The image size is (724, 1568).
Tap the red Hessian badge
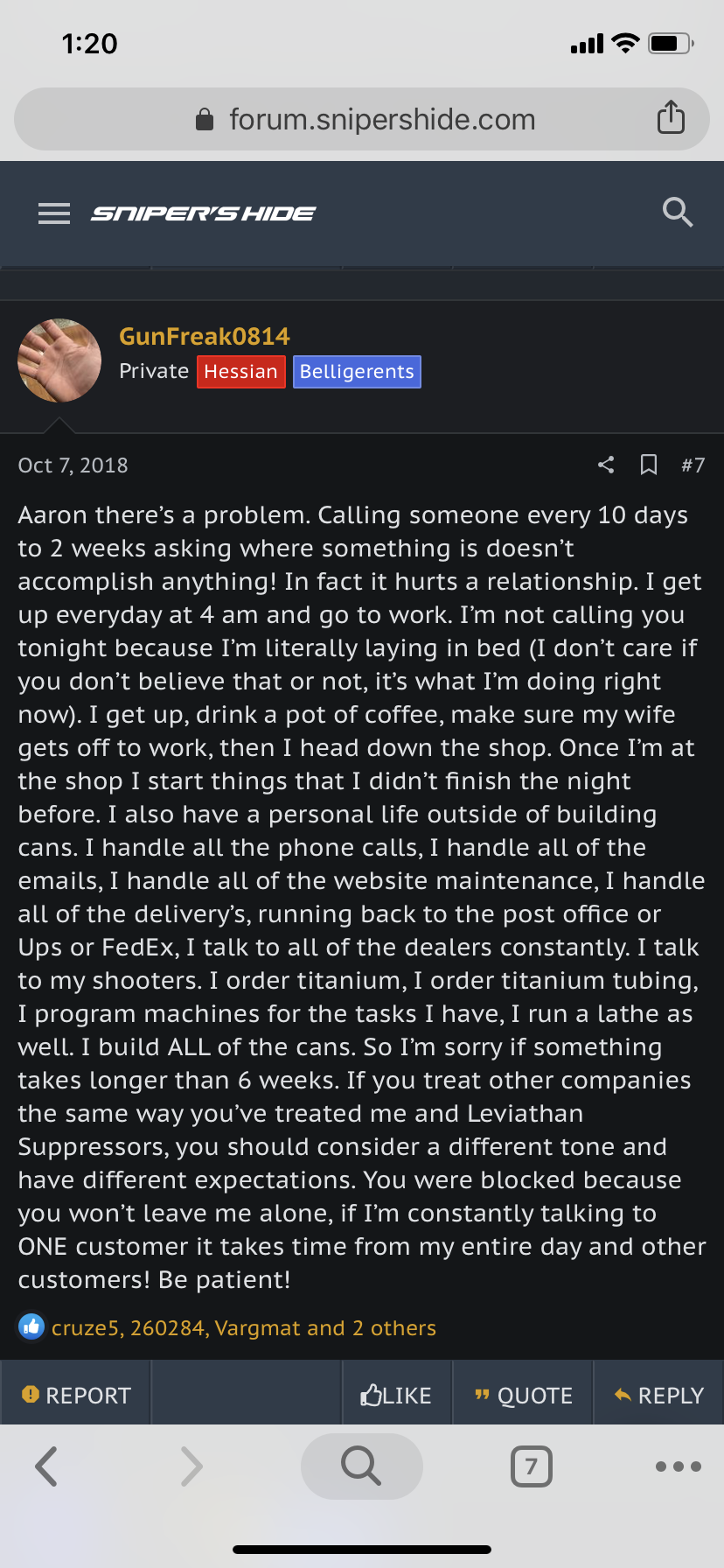coord(241,372)
